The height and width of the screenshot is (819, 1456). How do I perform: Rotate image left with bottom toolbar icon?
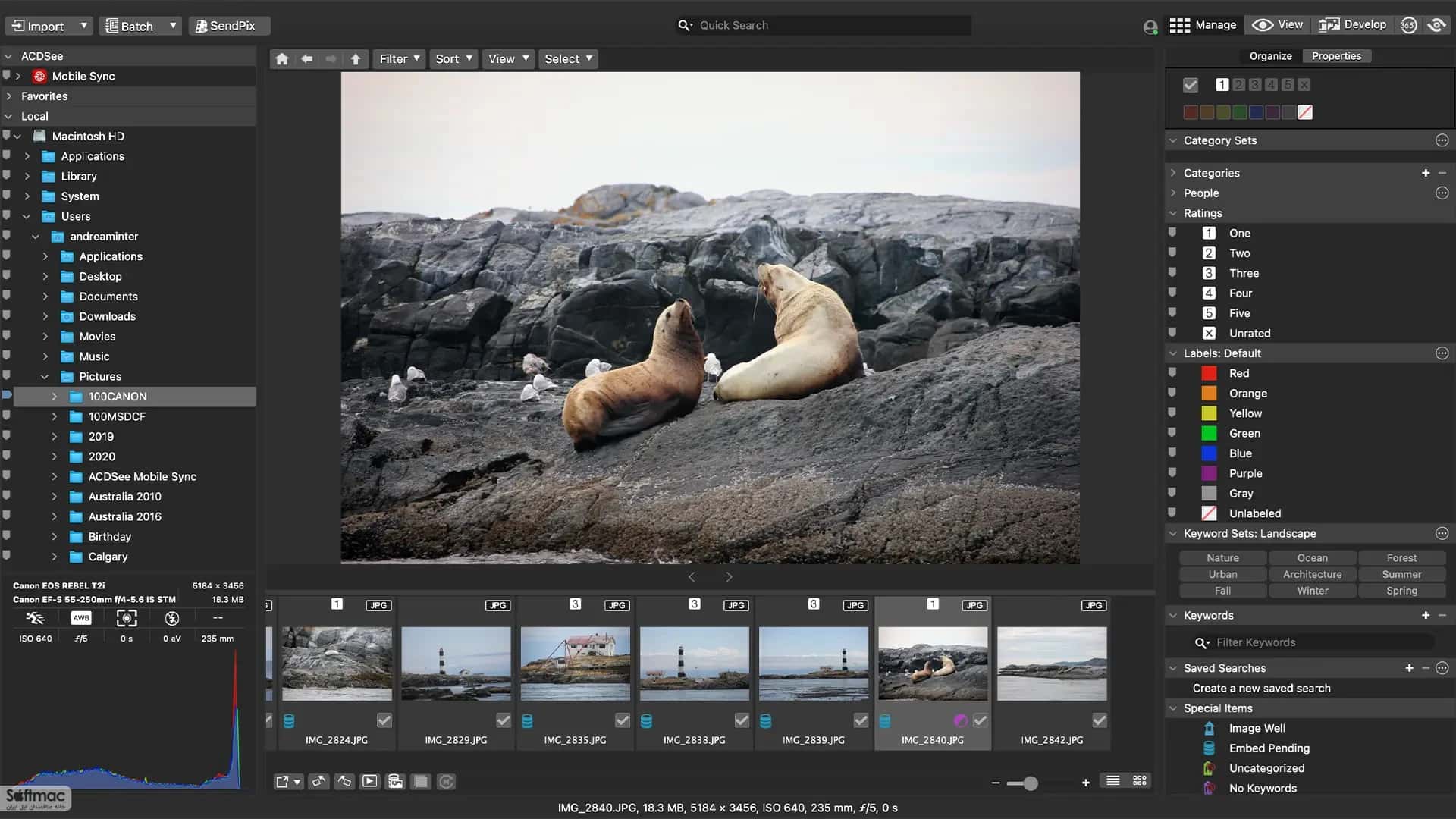(319, 782)
